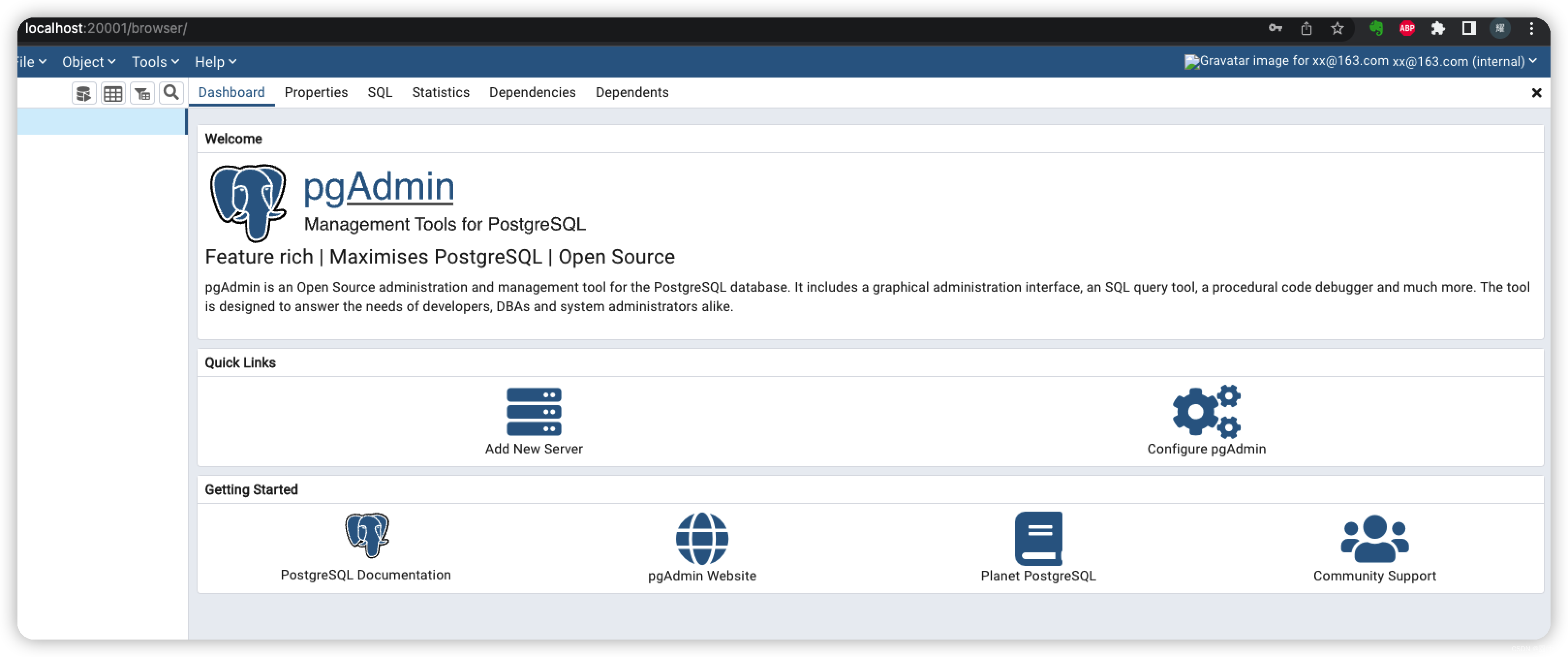Image resolution: width=1568 pixels, height=657 pixels.
Task: Open PostgreSQL Documentation elephant icon
Action: (x=366, y=534)
